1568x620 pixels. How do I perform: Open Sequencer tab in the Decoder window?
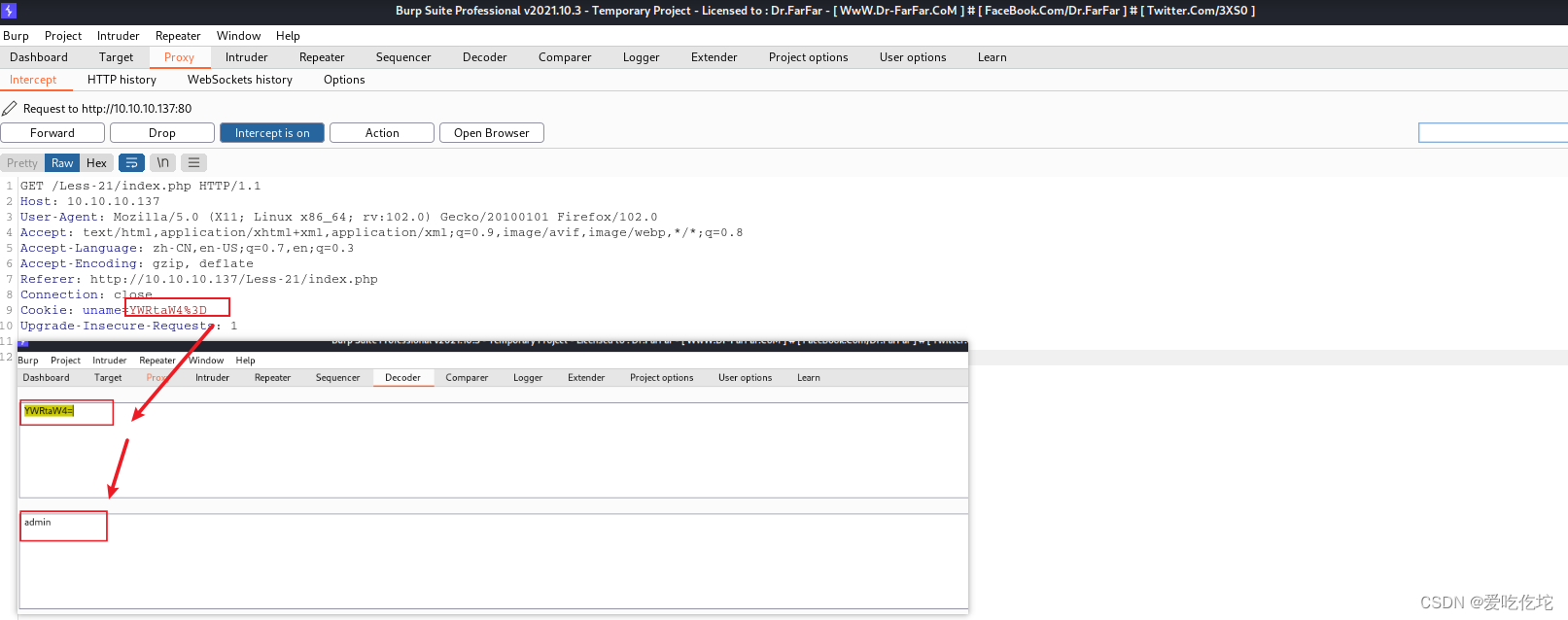click(337, 378)
